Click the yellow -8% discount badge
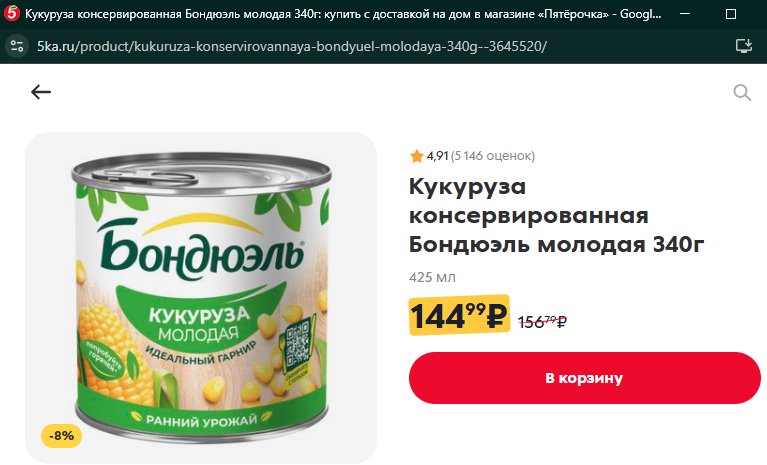 click(62, 436)
